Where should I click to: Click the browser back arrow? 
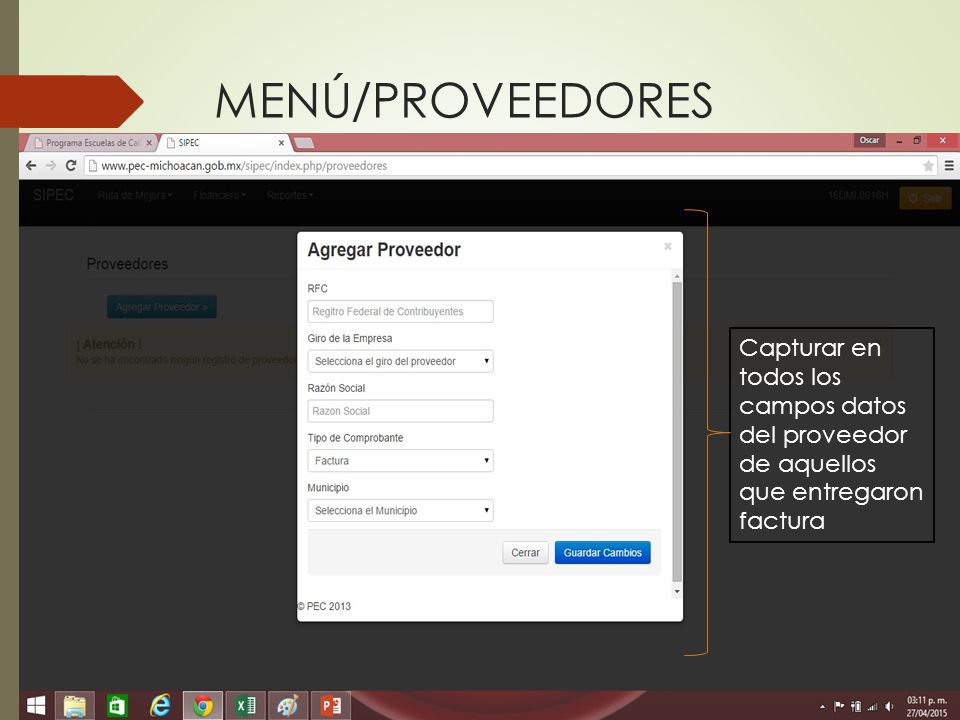click(31, 165)
